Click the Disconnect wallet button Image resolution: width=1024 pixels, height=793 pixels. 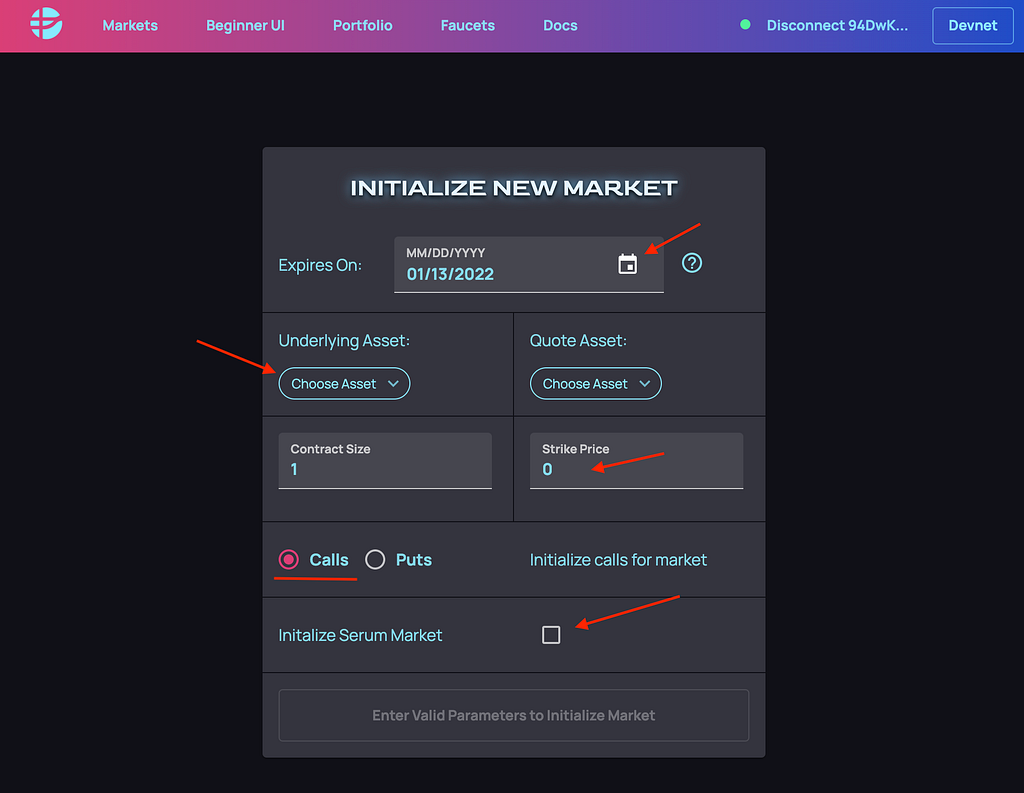[x=837, y=25]
